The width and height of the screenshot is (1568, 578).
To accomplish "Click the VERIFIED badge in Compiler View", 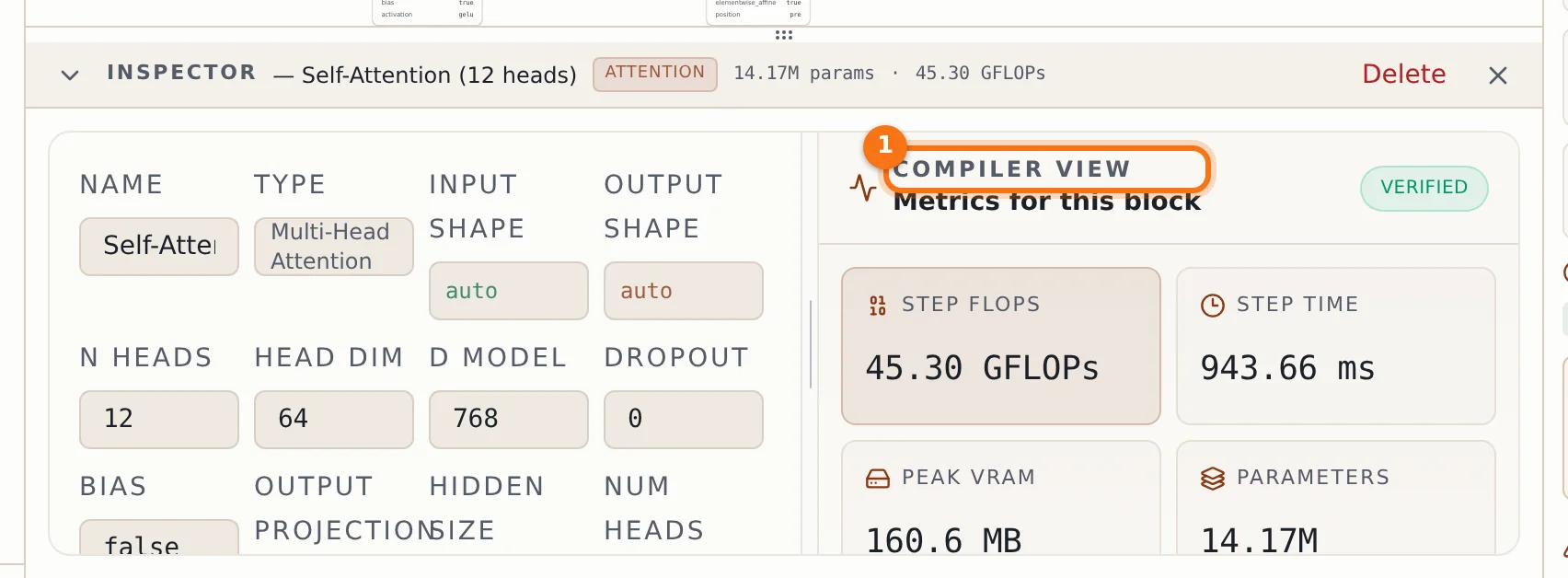I will [x=1424, y=188].
